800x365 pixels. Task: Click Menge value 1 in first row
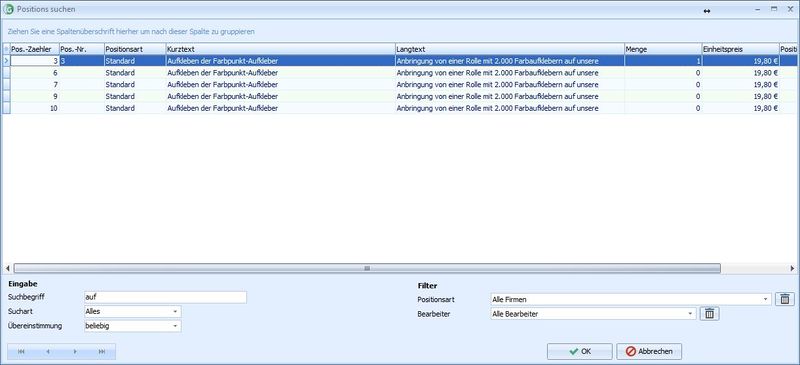(663, 61)
